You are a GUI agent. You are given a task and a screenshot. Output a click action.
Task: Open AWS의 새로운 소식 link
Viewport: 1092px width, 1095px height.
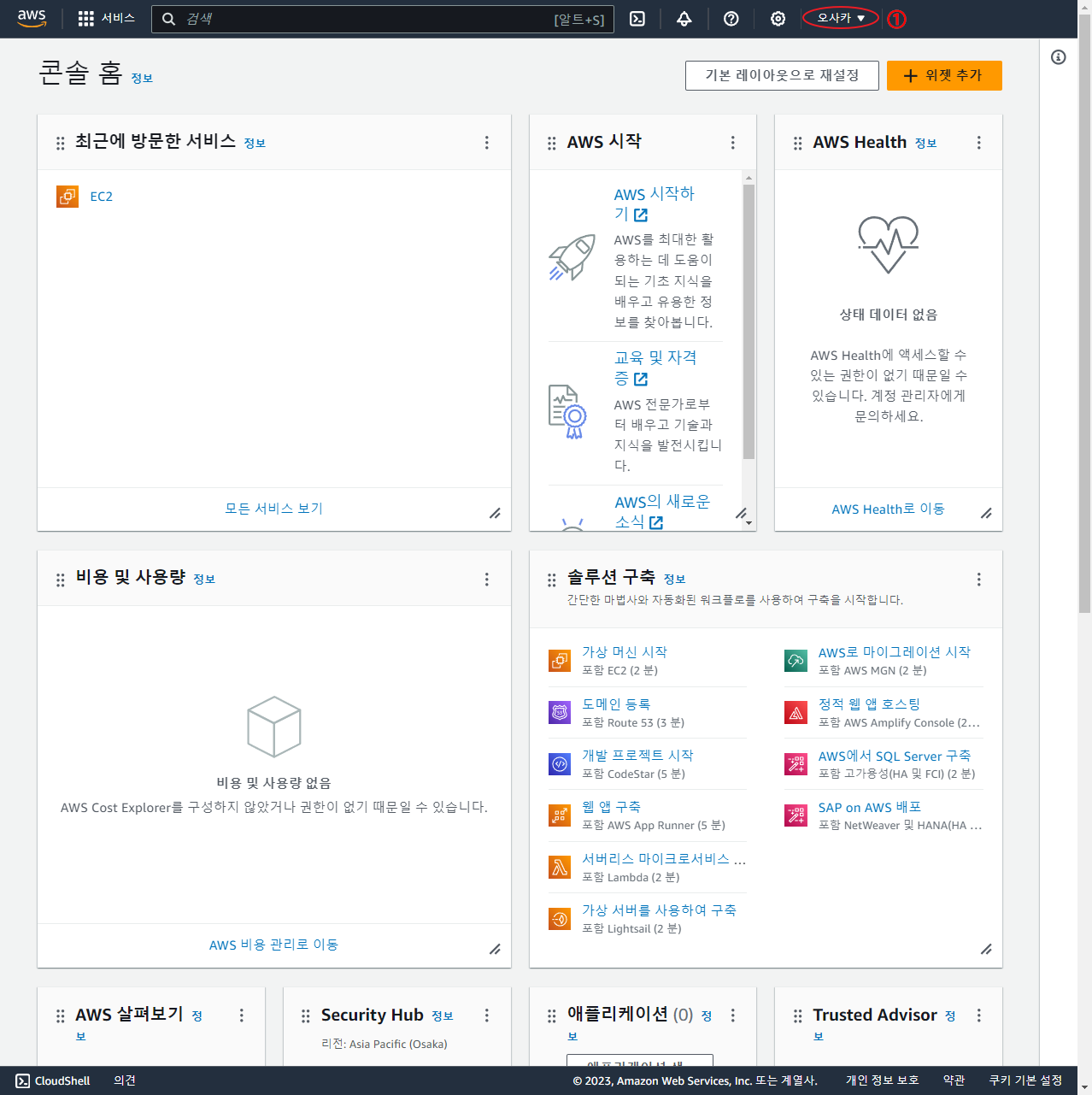point(662,511)
